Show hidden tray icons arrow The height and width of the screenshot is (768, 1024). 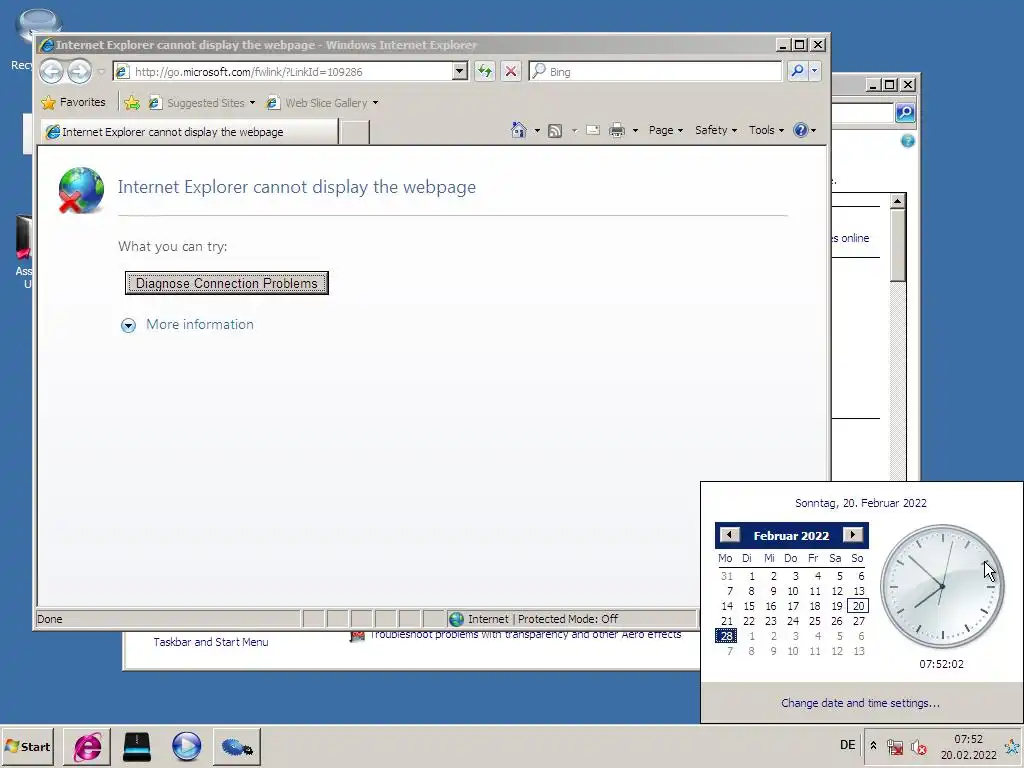[x=873, y=745]
